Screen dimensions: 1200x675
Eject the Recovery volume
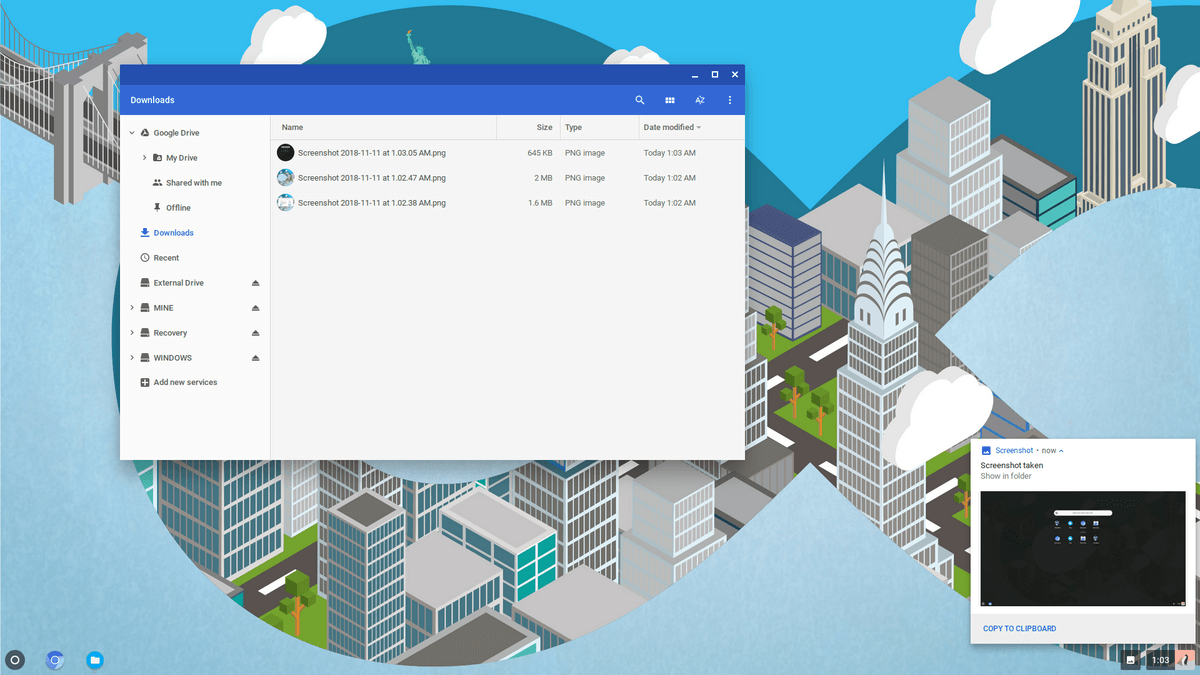coord(255,333)
